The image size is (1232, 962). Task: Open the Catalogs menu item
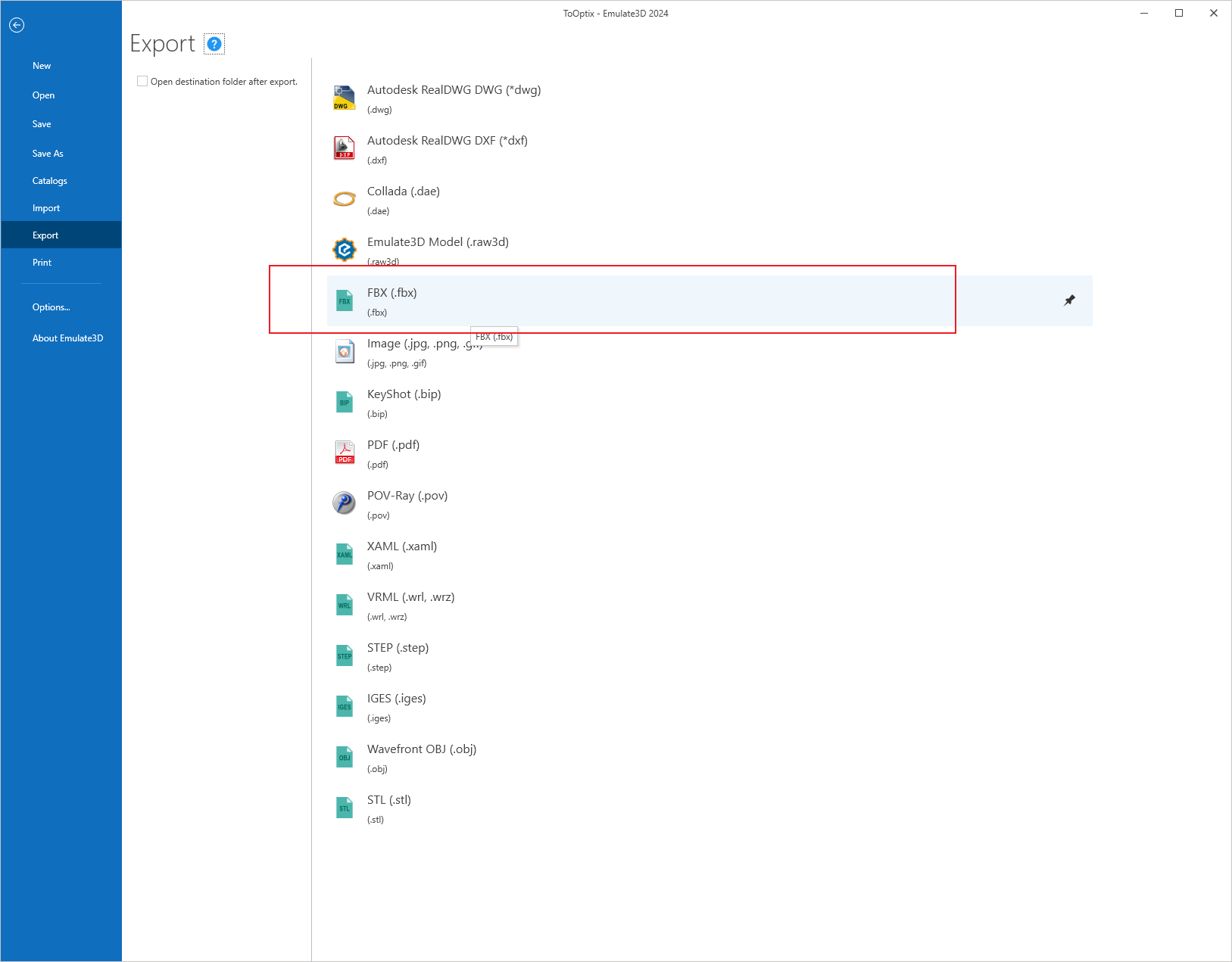tap(50, 181)
